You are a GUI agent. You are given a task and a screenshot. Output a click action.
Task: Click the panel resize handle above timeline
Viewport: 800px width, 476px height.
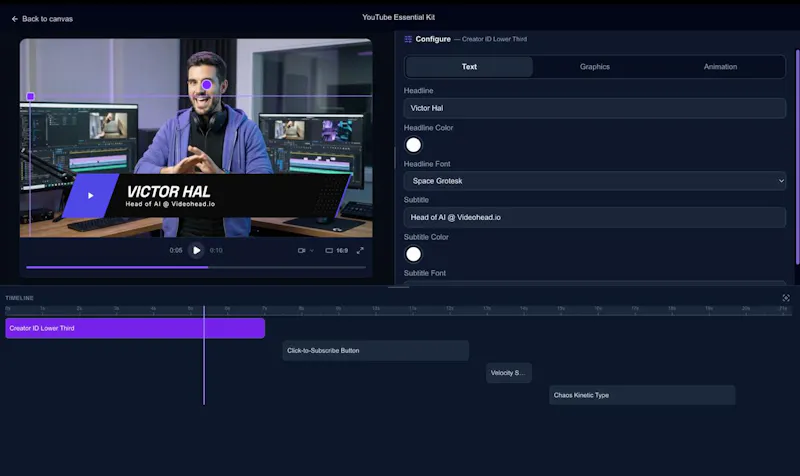398,287
